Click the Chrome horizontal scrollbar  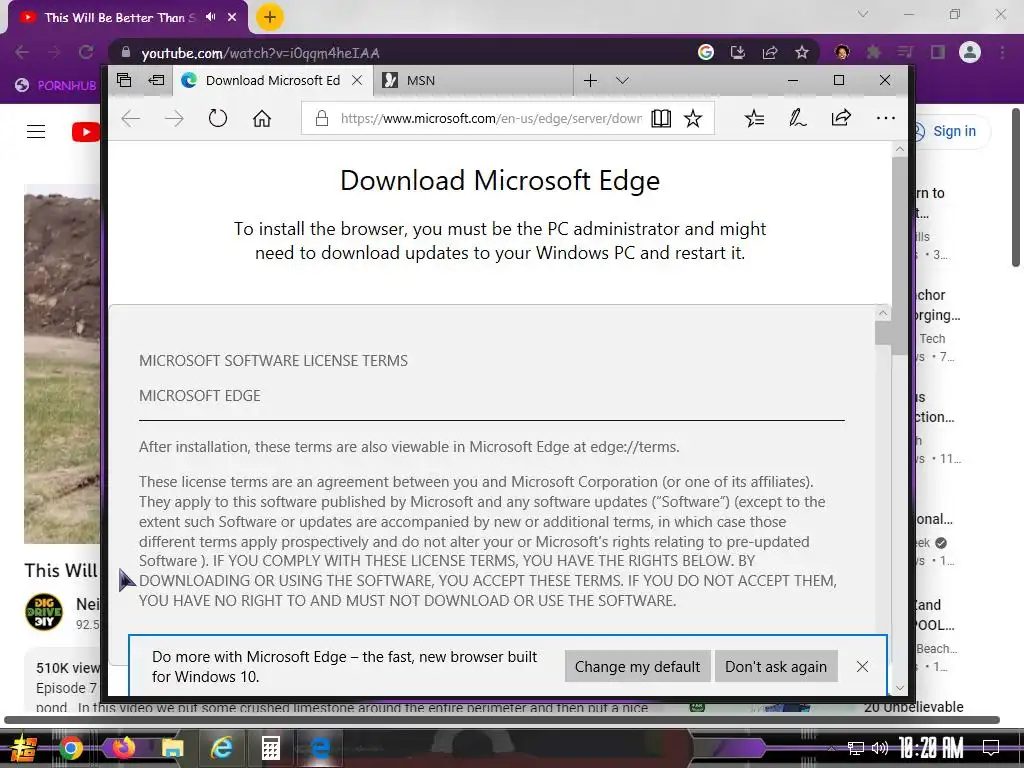click(x=502, y=720)
